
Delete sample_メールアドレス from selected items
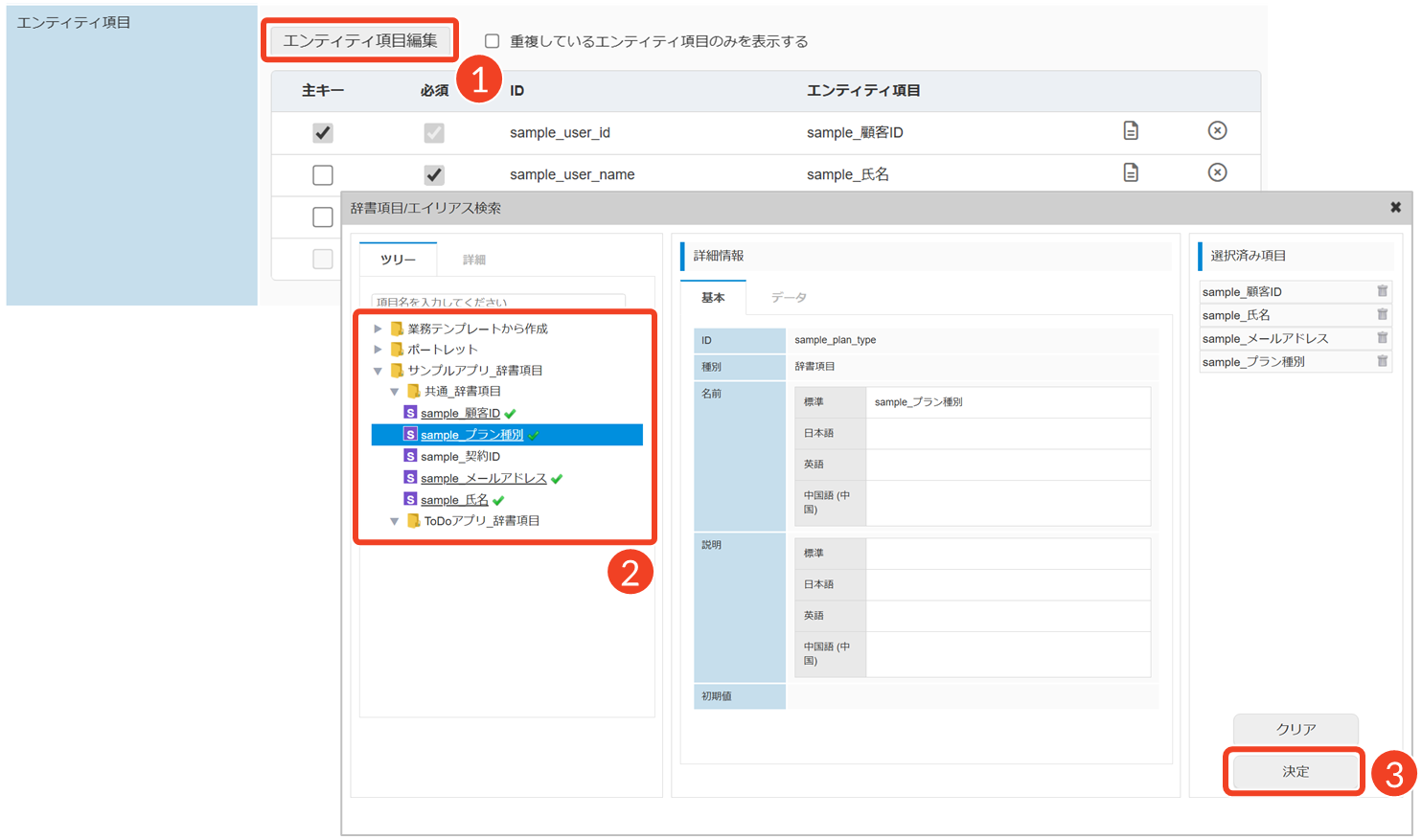pos(1382,338)
